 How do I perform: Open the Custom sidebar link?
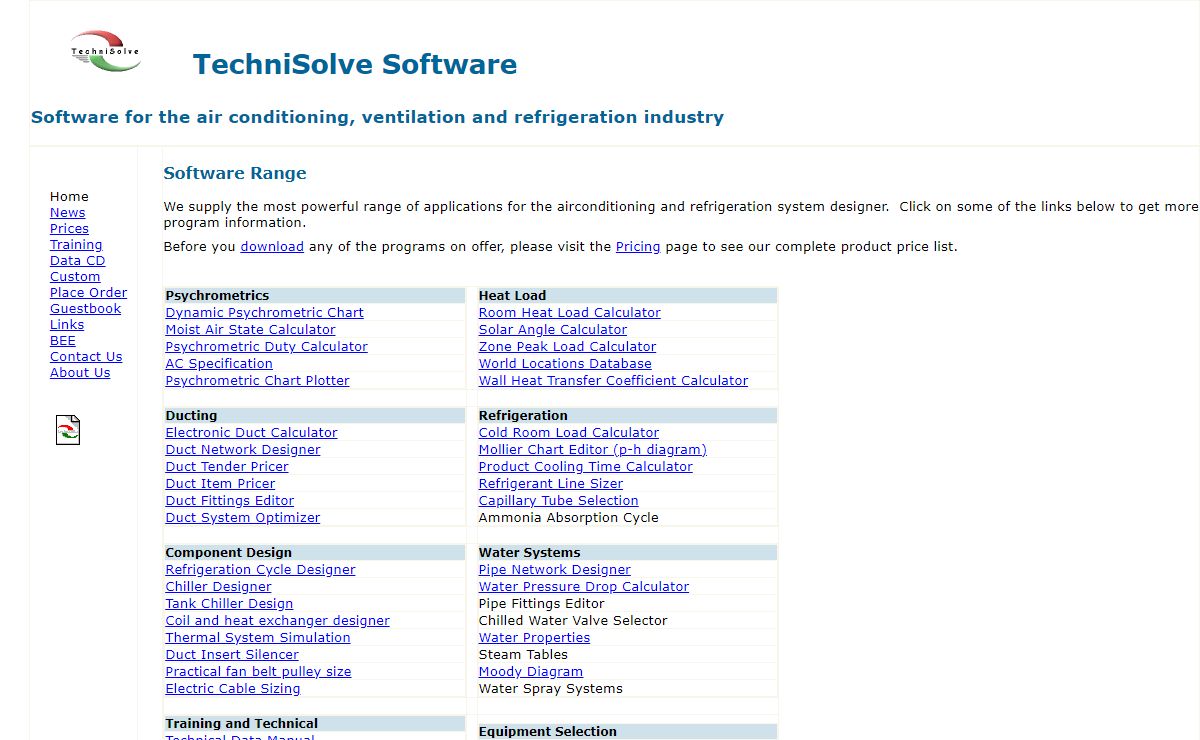pos(75,277)
